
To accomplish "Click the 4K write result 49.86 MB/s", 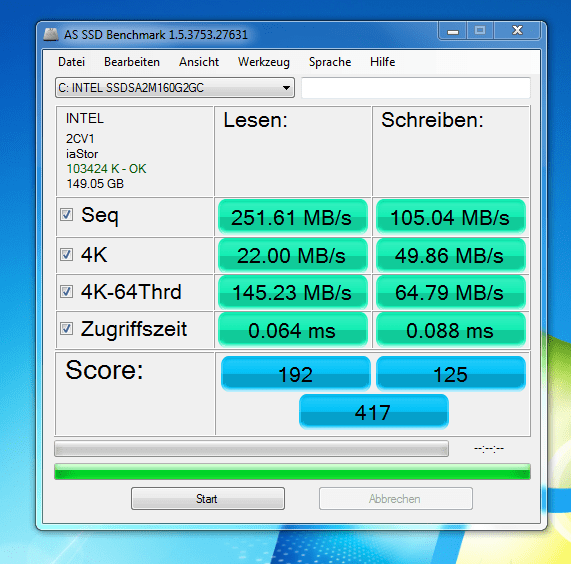I will tap(450, 255).
